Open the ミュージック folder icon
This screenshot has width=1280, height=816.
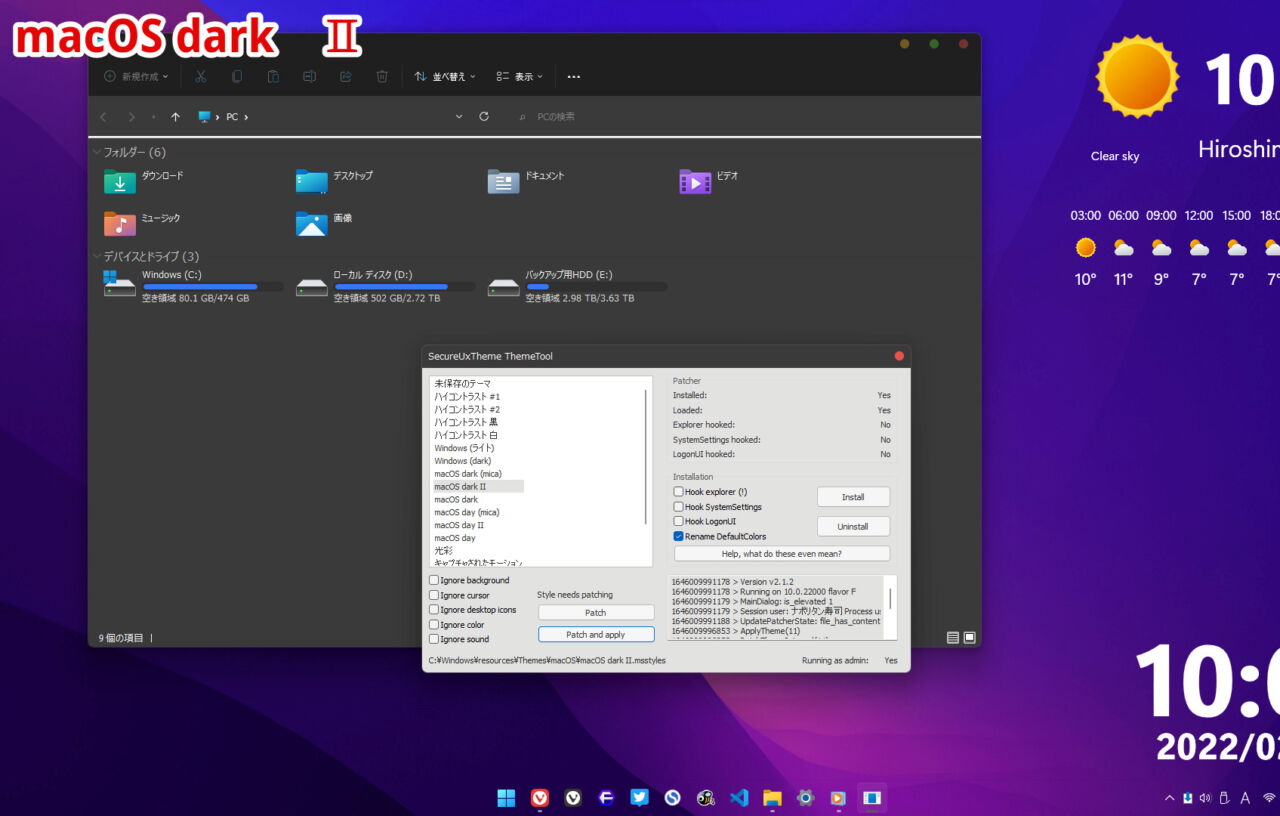point(119,224)
